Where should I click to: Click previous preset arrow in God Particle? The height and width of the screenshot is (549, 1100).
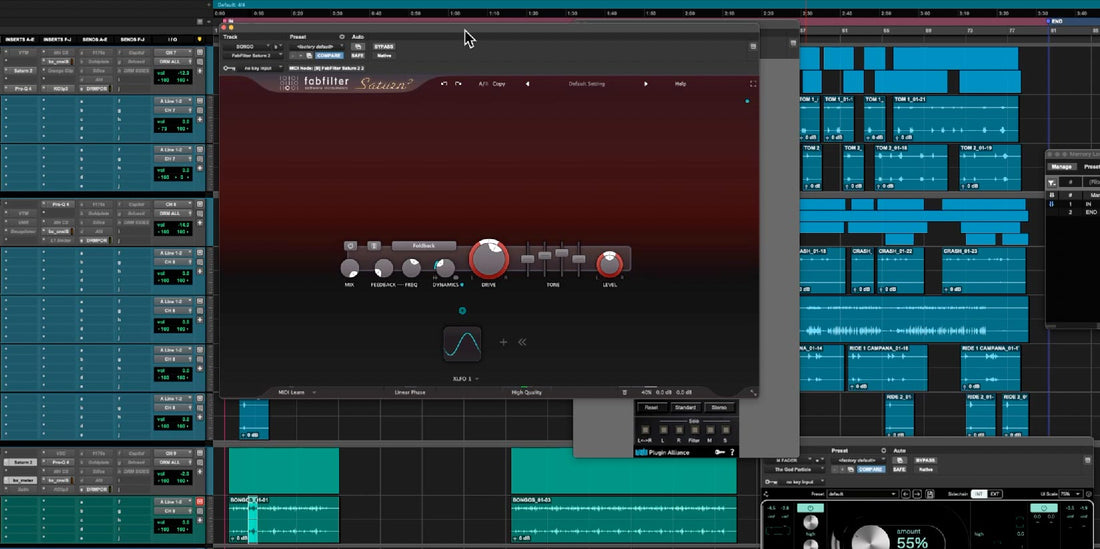[906, 494]
